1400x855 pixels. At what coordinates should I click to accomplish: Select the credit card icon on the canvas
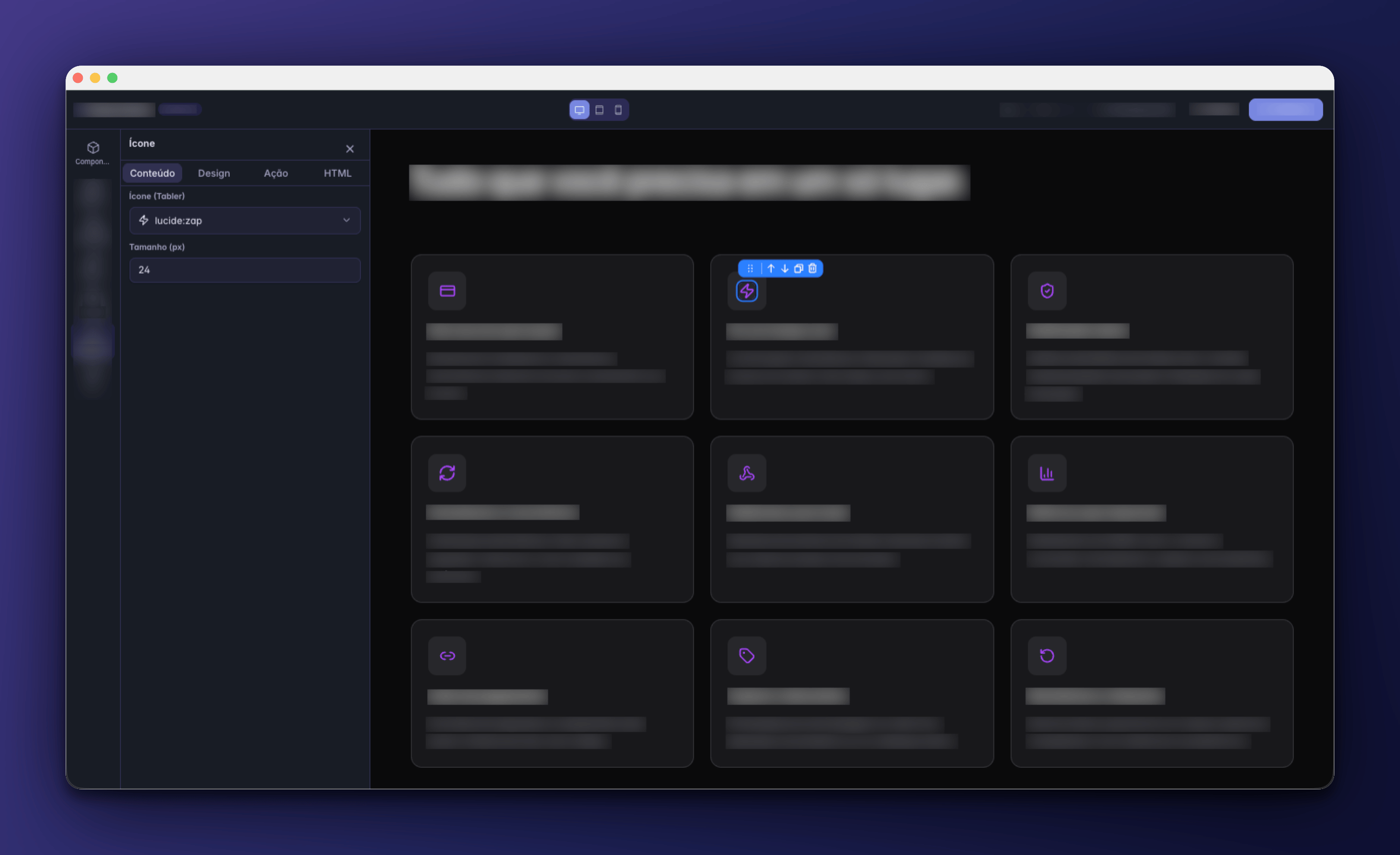(447, 291)
